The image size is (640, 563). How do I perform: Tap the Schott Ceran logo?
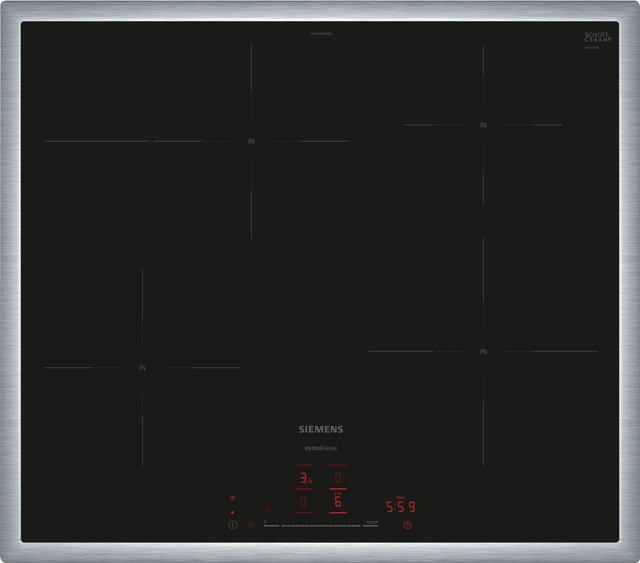598,38
